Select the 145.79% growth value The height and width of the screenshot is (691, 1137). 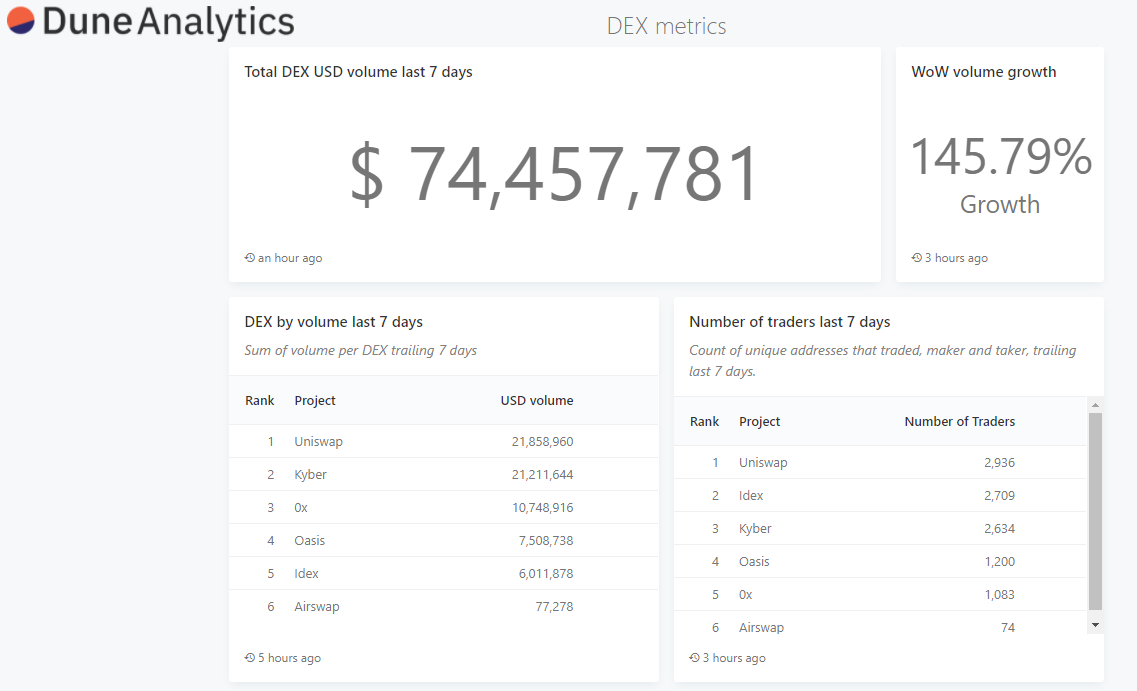point(1000,157)
